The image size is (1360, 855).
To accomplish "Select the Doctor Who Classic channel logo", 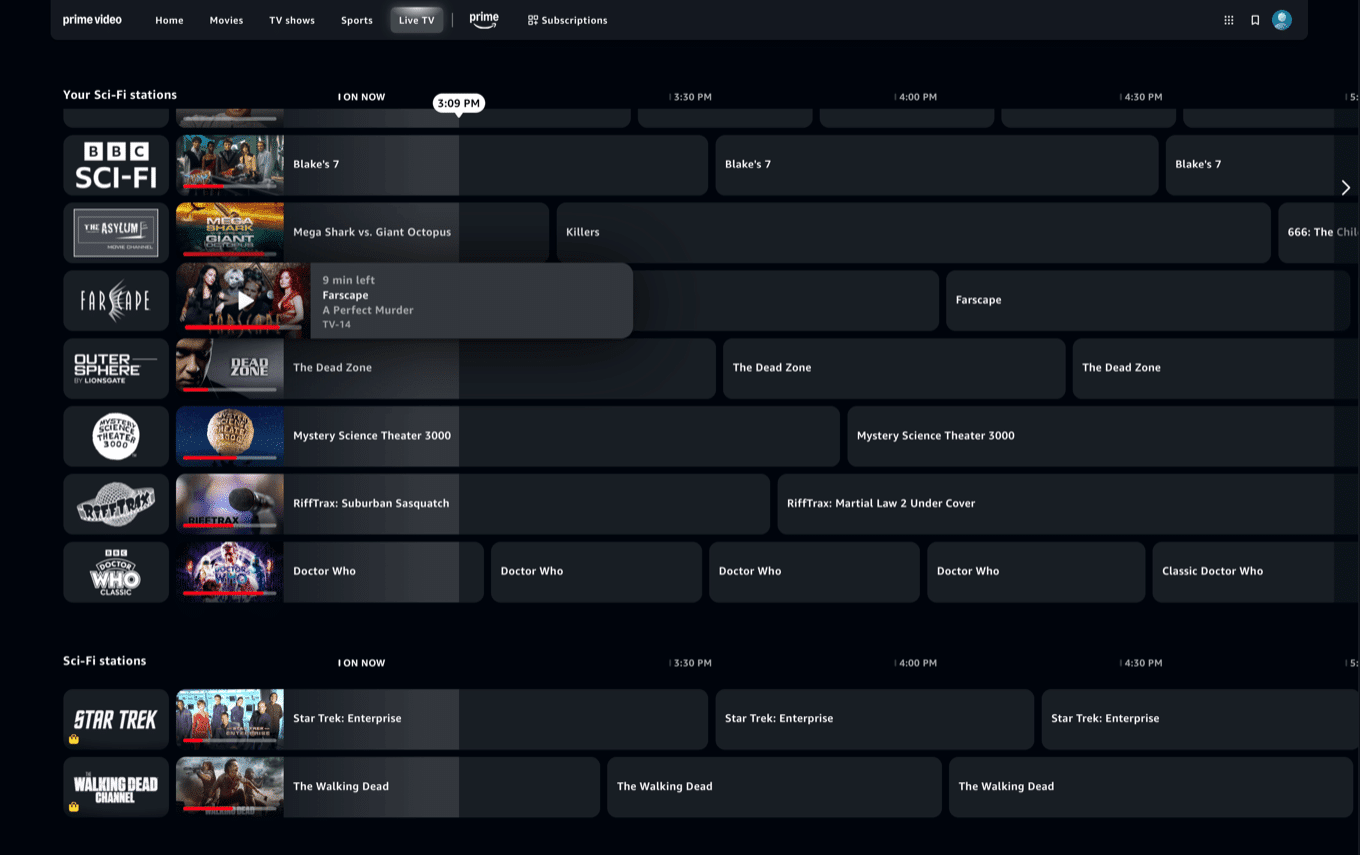I will click(116, 573).
